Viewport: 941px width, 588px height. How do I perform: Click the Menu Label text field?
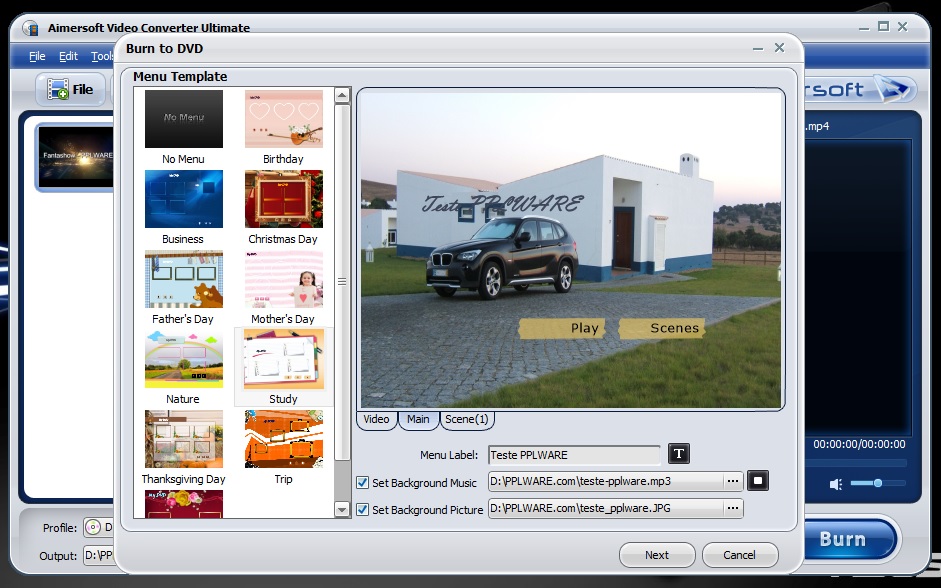(574, 455)
